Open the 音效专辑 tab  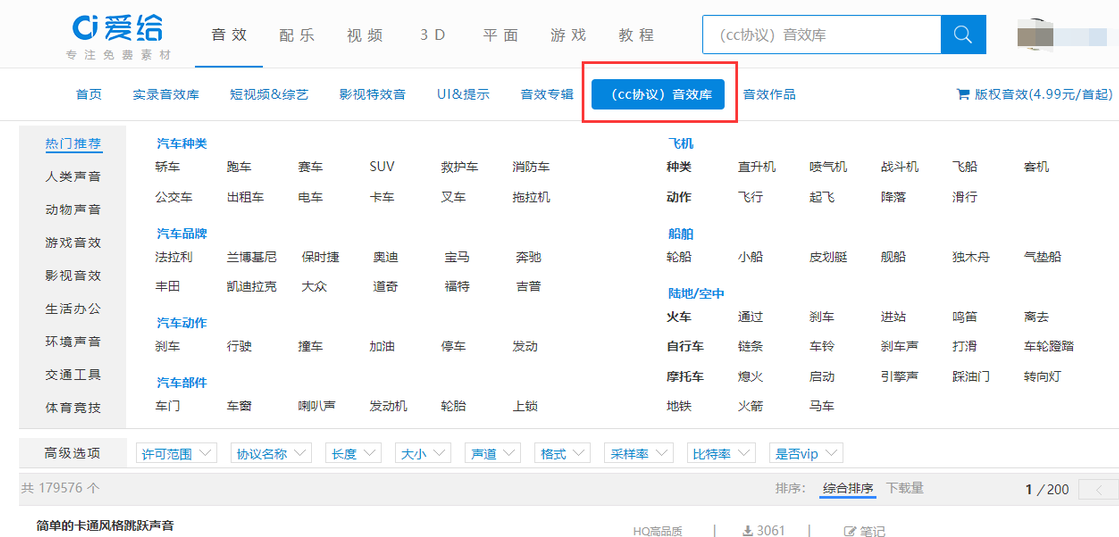pos(547,94)
